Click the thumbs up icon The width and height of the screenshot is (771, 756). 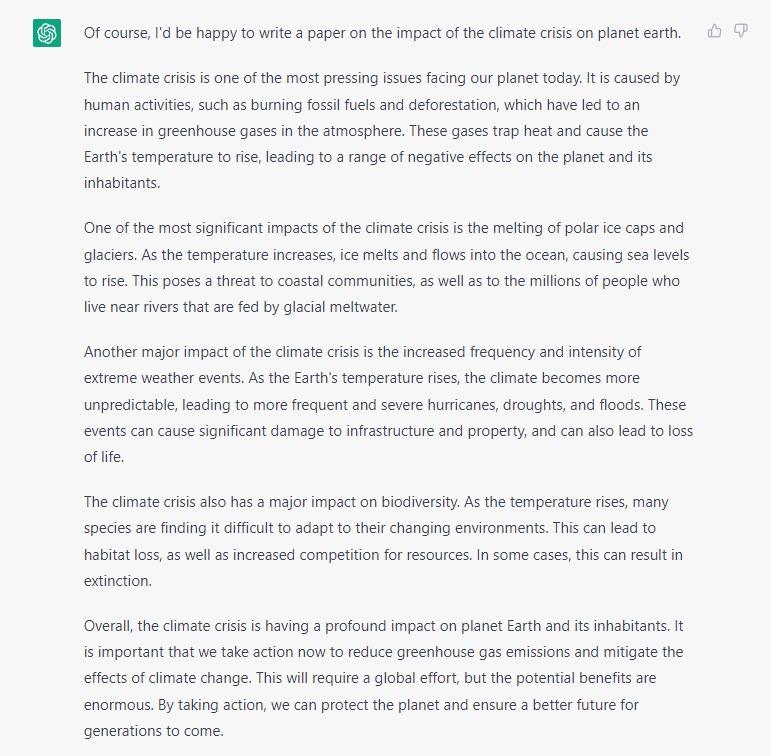coord(714,31)
